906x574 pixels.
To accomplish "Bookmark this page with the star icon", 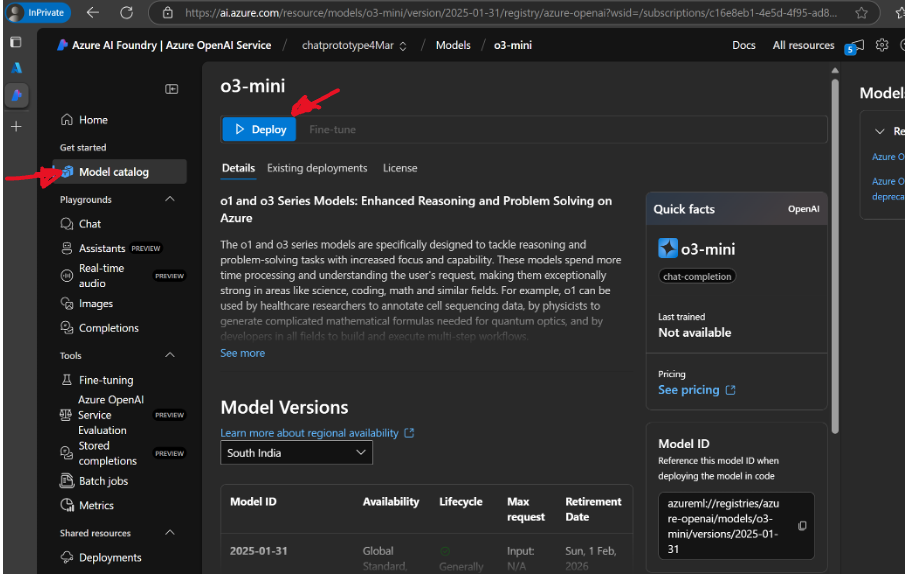I will (x=861, y=13).
